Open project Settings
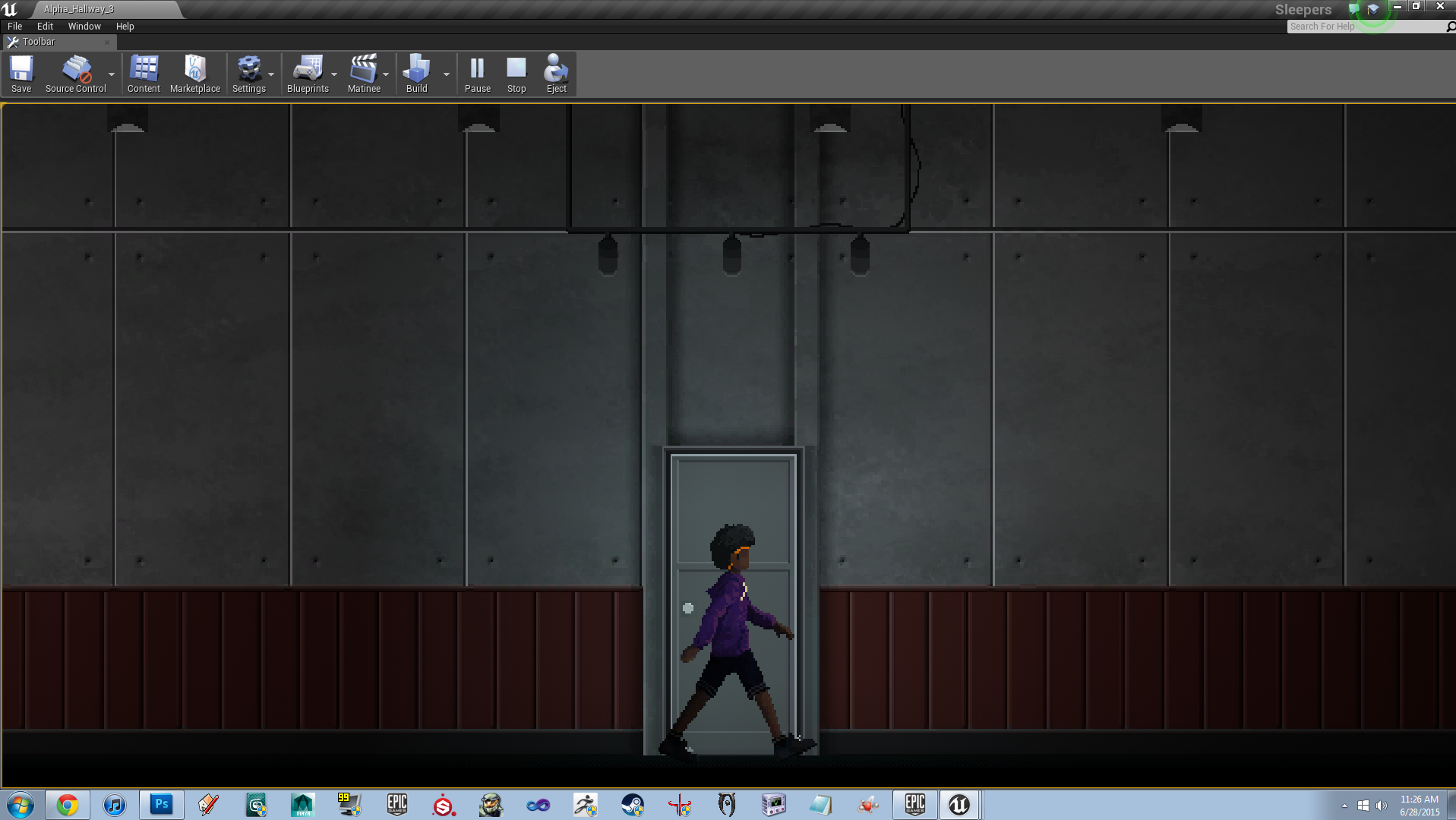Viewport: 1456px width, 820px height. 249,74
